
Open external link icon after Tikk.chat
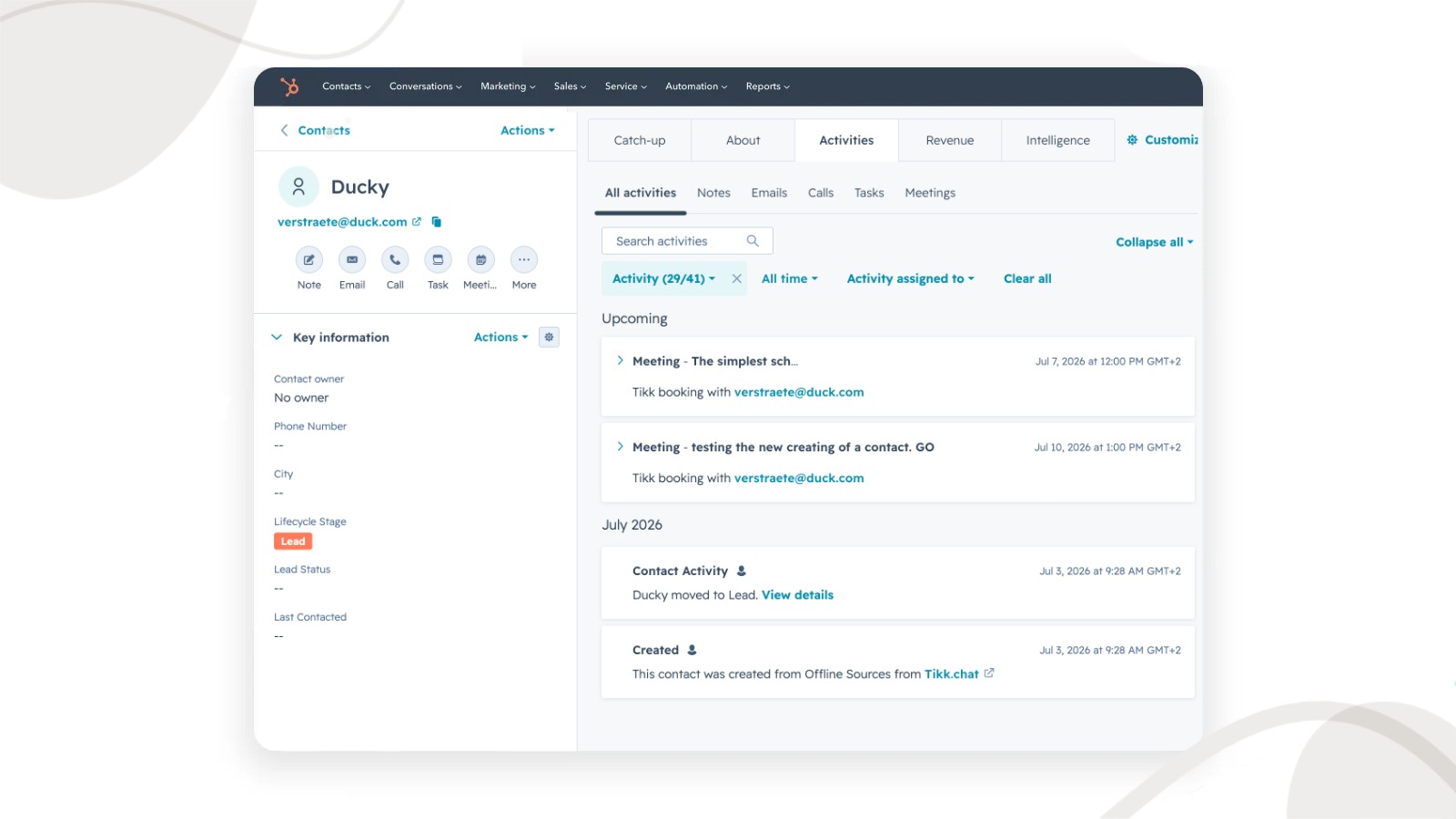(989, 673)
